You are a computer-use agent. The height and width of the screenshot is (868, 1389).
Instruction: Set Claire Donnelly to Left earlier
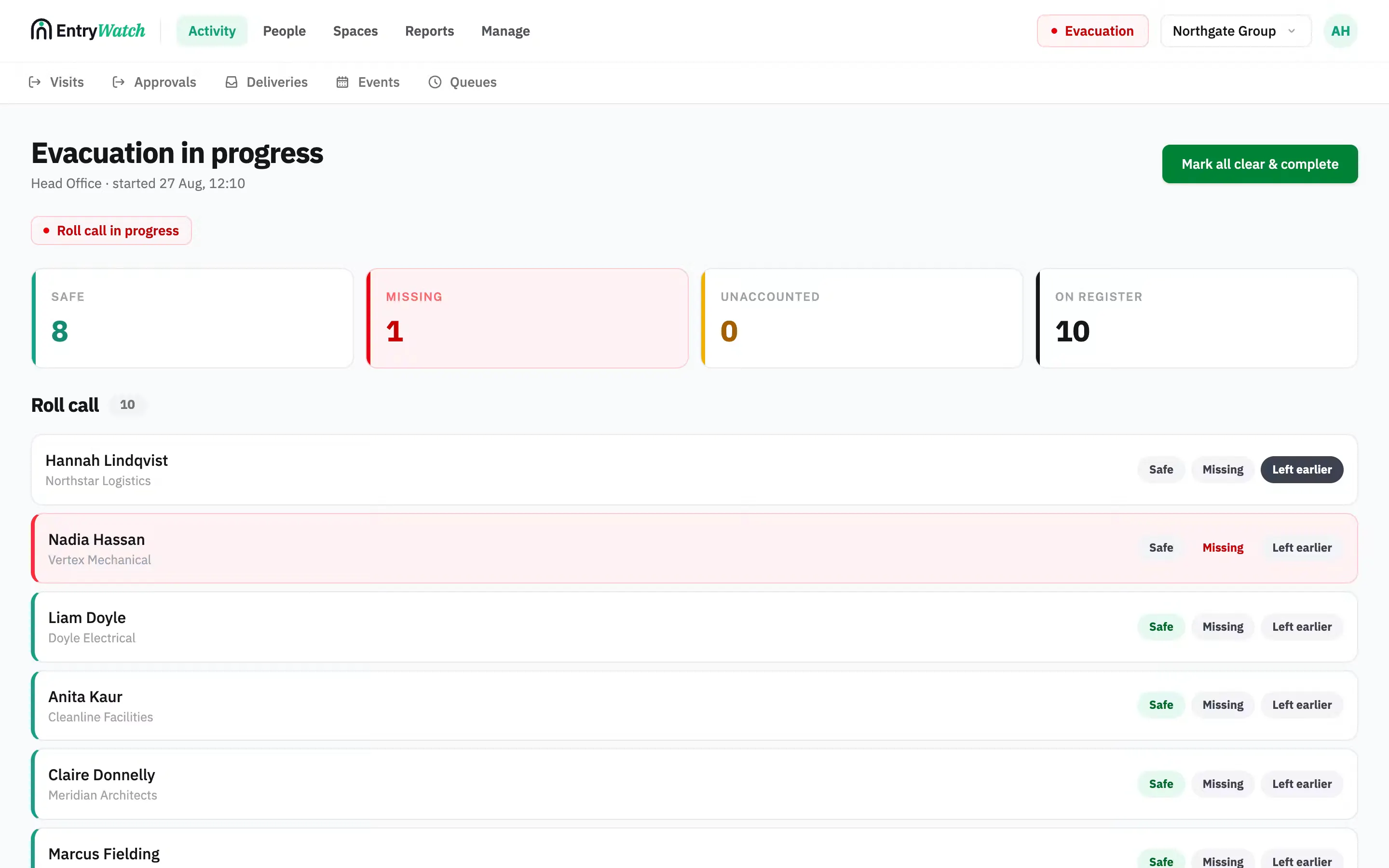click(x=1302, y=784)
